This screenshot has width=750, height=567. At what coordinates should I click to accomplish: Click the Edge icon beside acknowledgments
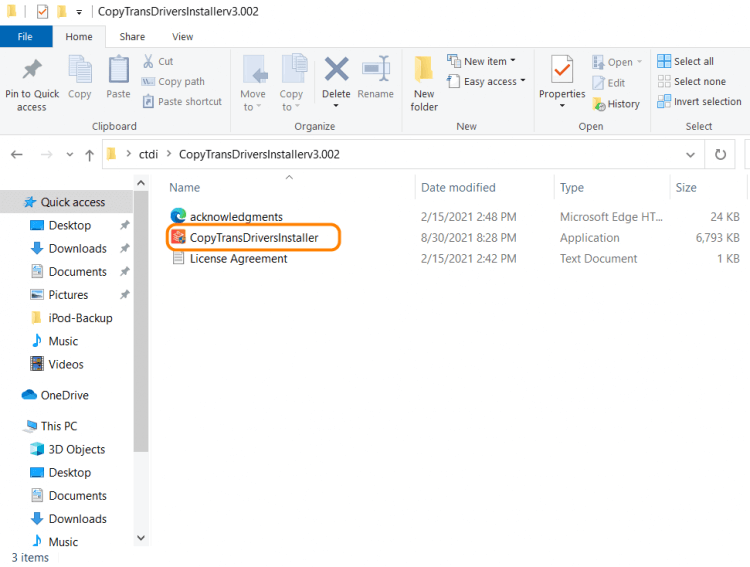[x=178, y=216]
